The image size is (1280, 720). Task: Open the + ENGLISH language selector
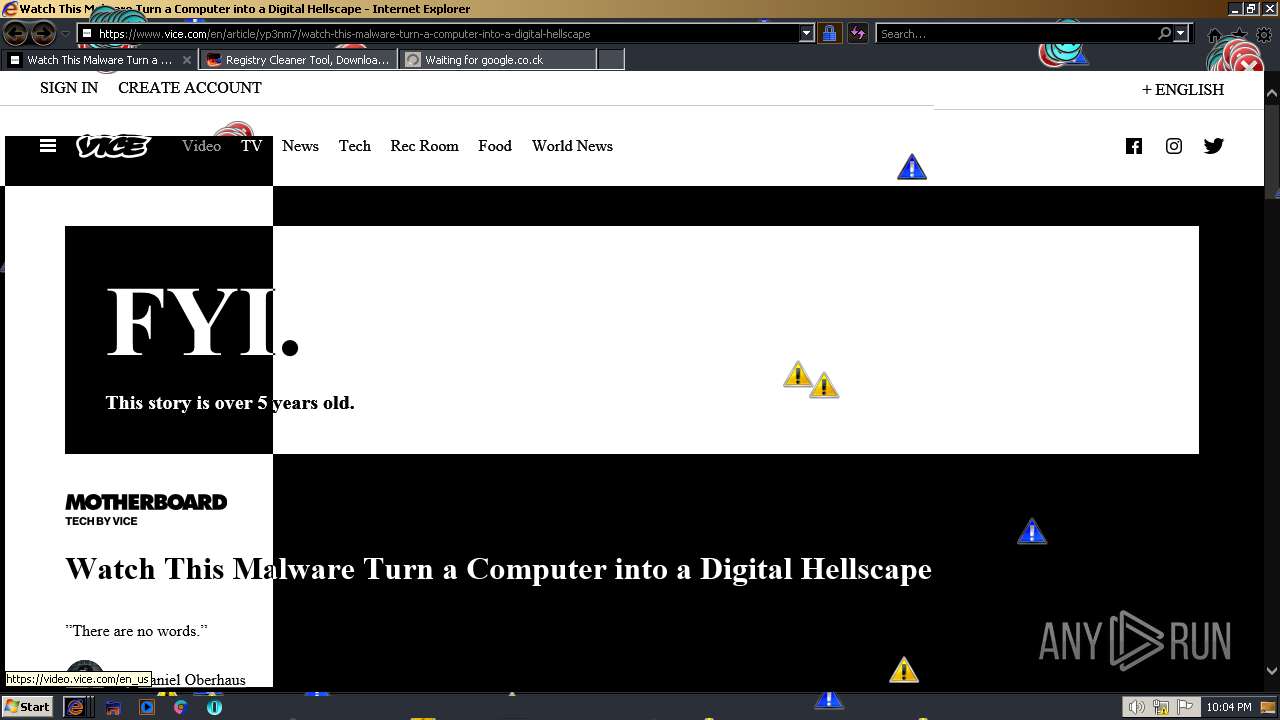pos(1183,89)
